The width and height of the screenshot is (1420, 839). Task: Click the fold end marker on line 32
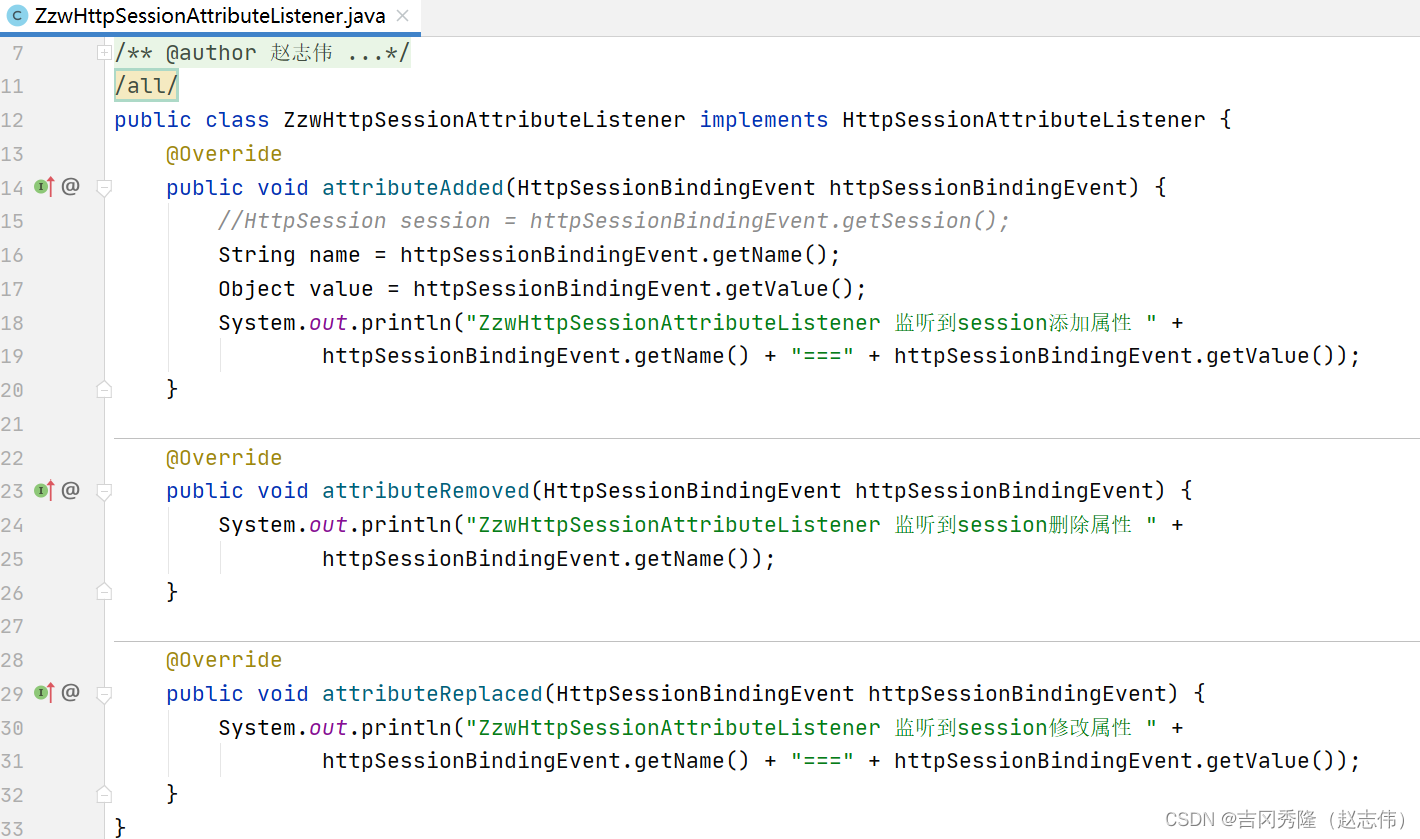[104, 794]
